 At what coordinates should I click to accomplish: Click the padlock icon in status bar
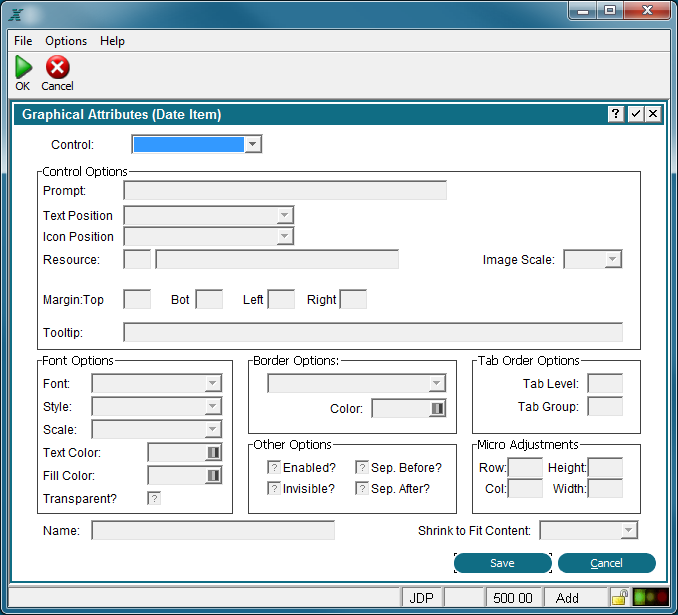(620, 598)
